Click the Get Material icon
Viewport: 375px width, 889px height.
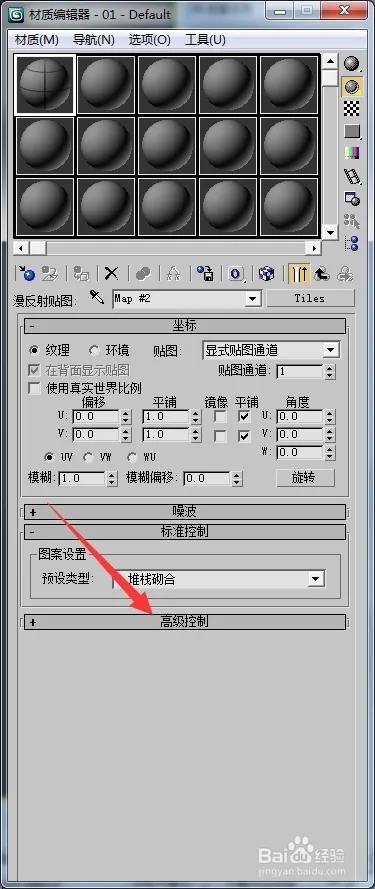click(26, 274)
